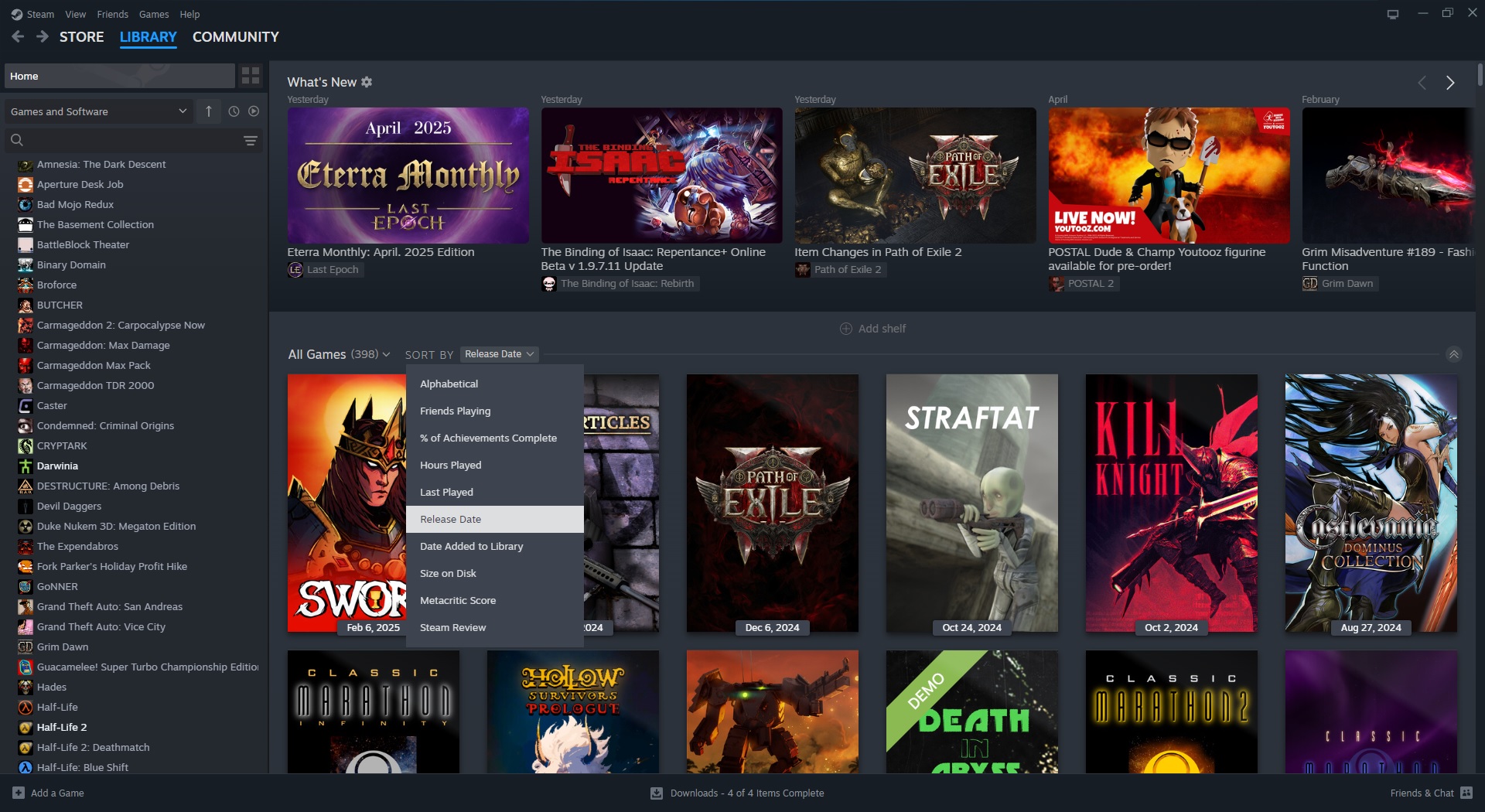Screen dimensions: 1485x812
Task: Choose Friends Playing sort option
Action: pyautogui.click(x=495, y=411)
